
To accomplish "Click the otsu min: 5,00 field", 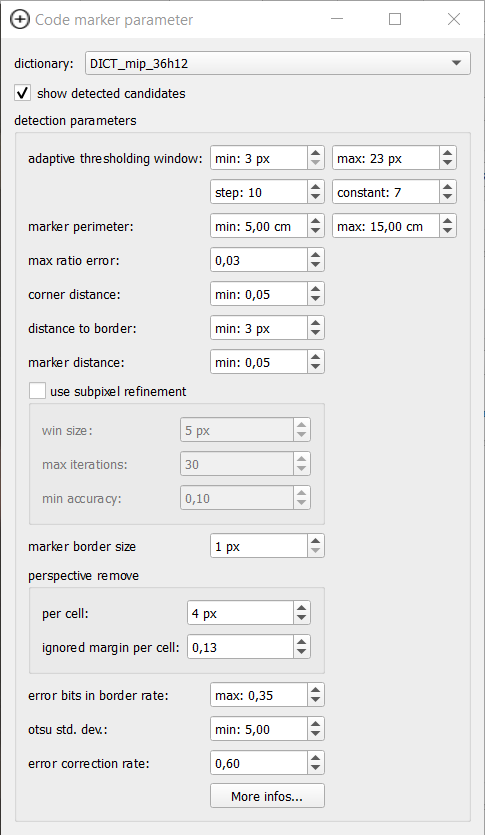I will (259, 730).
